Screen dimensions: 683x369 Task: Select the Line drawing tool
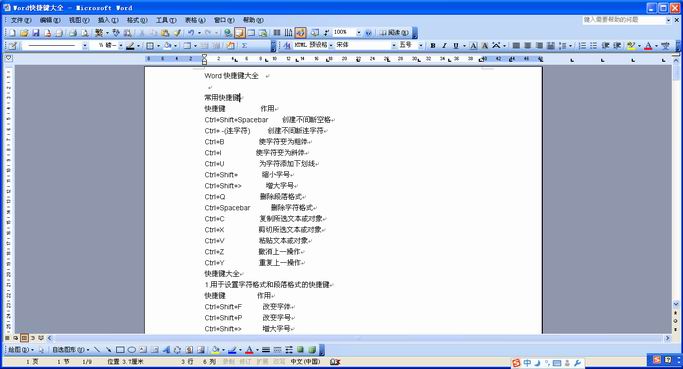[x=97, y=350]
